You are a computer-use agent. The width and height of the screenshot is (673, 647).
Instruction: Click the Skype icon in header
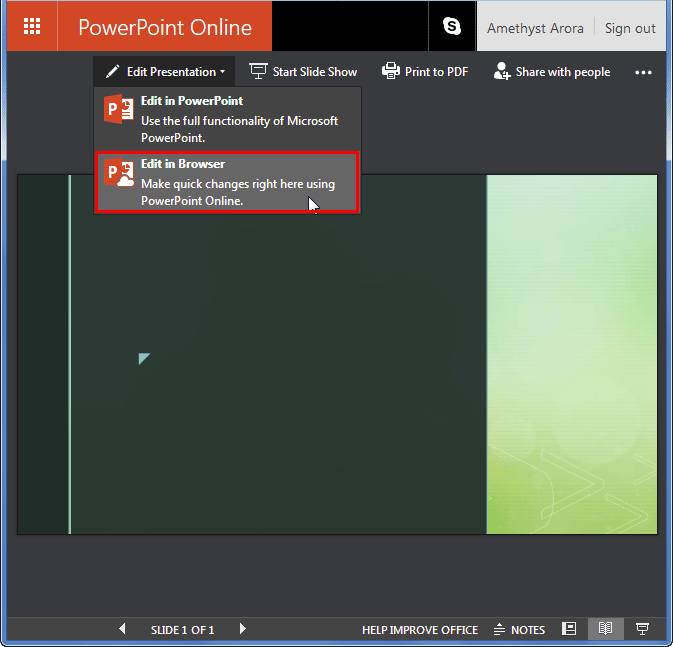(452, 26)
